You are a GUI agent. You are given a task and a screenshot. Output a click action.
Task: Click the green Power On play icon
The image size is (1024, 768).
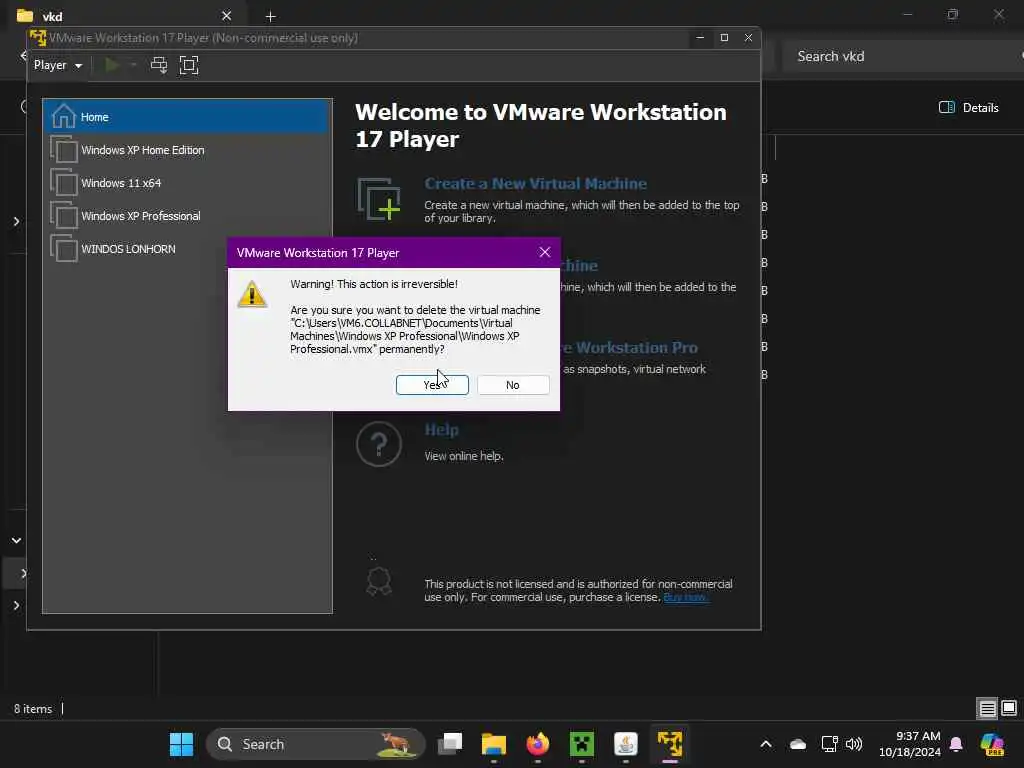[112, 65]
